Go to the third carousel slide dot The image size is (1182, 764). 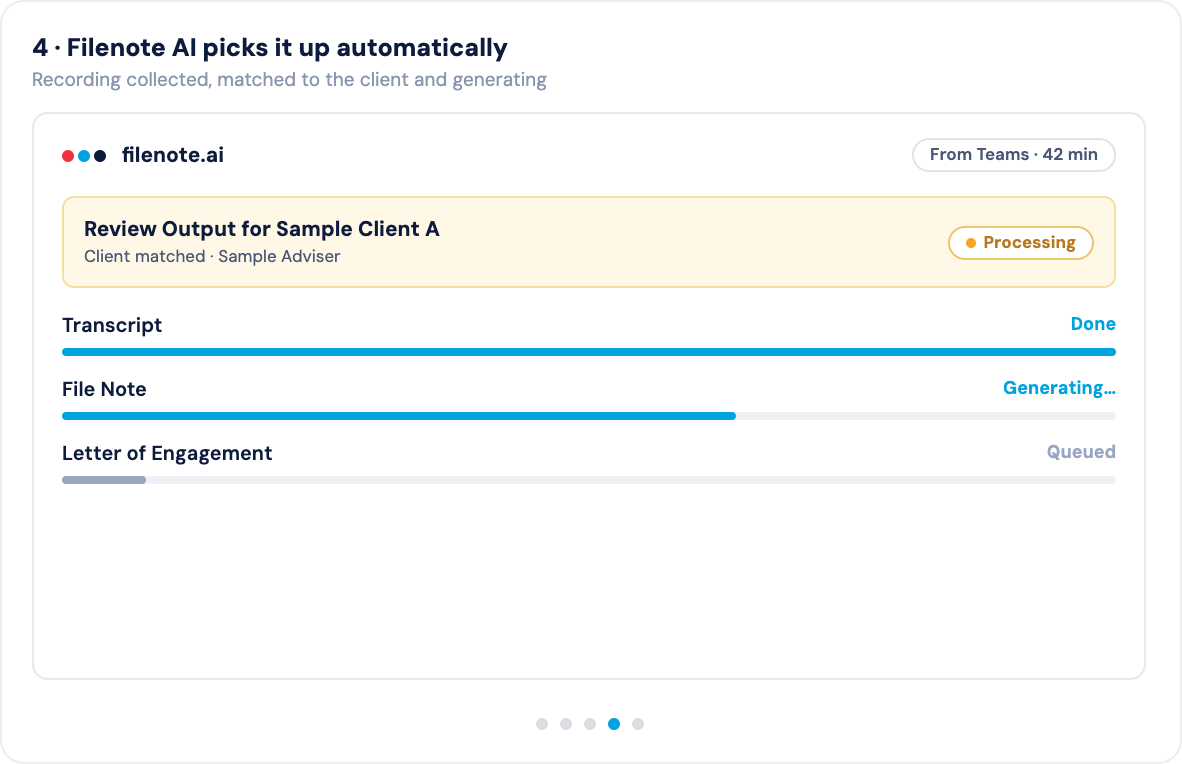click(590, 724)
